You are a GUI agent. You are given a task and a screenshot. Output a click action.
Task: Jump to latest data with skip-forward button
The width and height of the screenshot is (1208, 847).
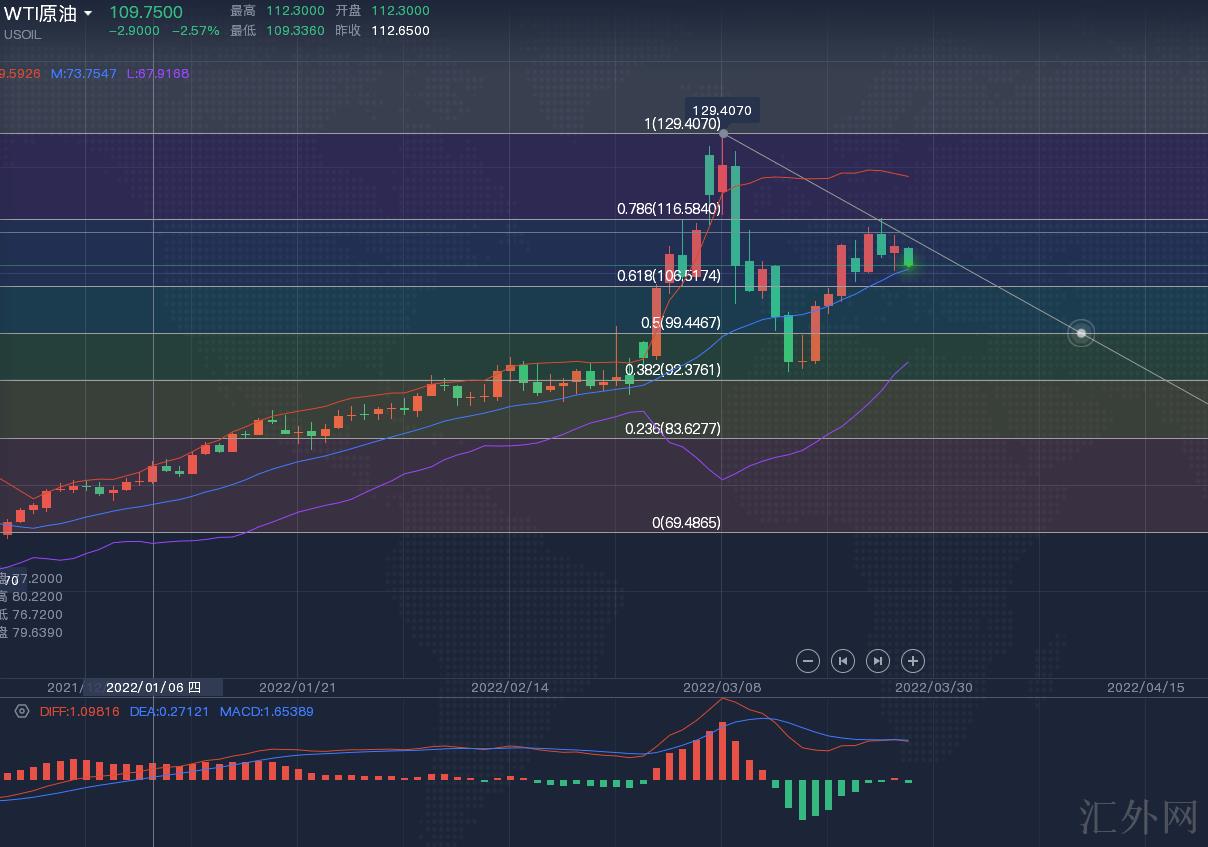pos(877,660)
